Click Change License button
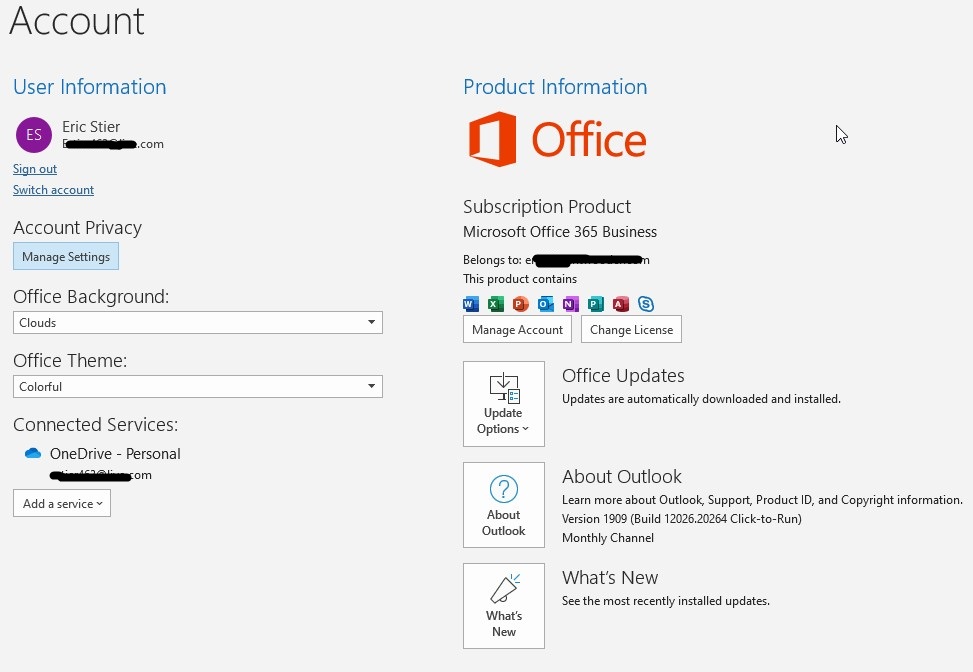 631,329
